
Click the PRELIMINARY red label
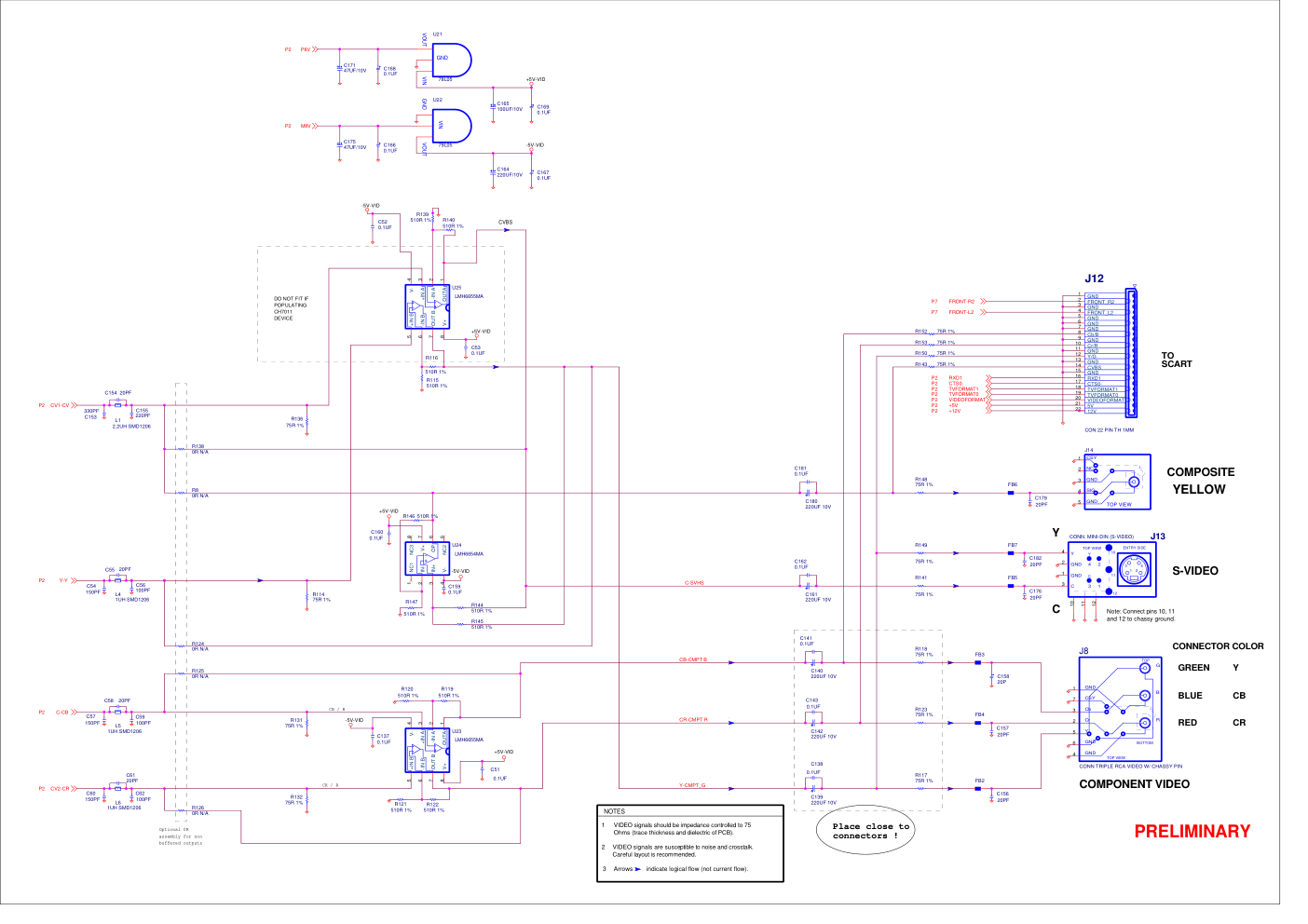1192,832
